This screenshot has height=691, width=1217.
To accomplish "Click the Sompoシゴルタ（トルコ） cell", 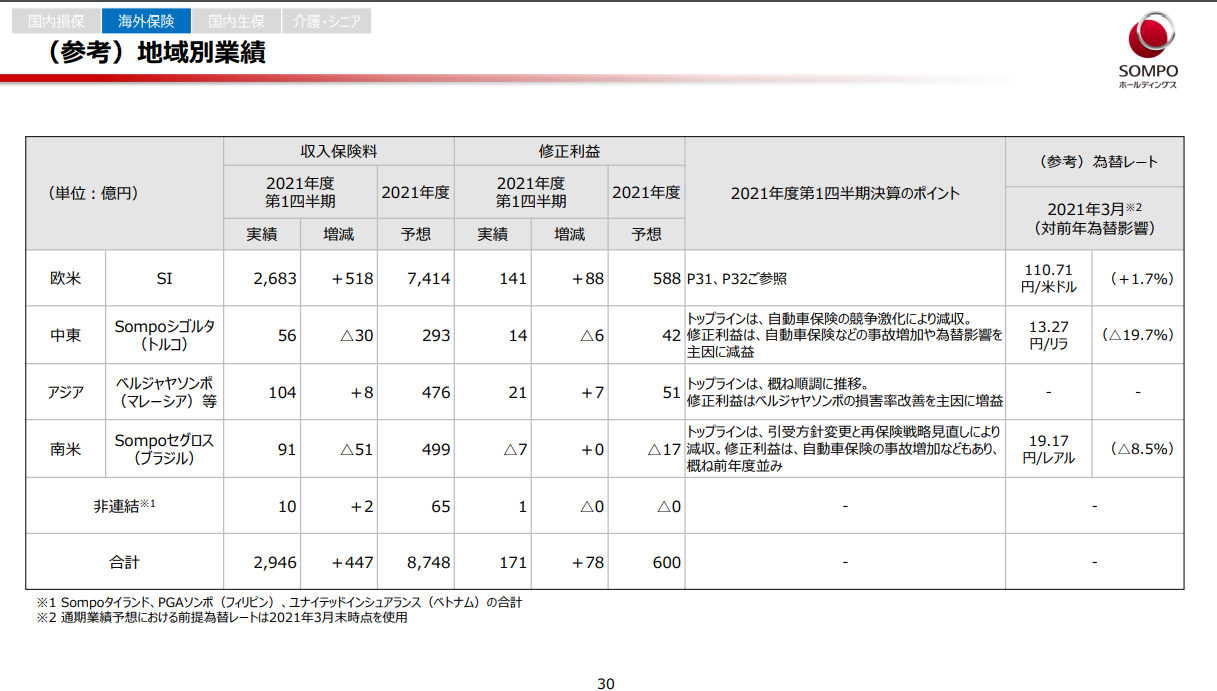I will tap(164, 336).
